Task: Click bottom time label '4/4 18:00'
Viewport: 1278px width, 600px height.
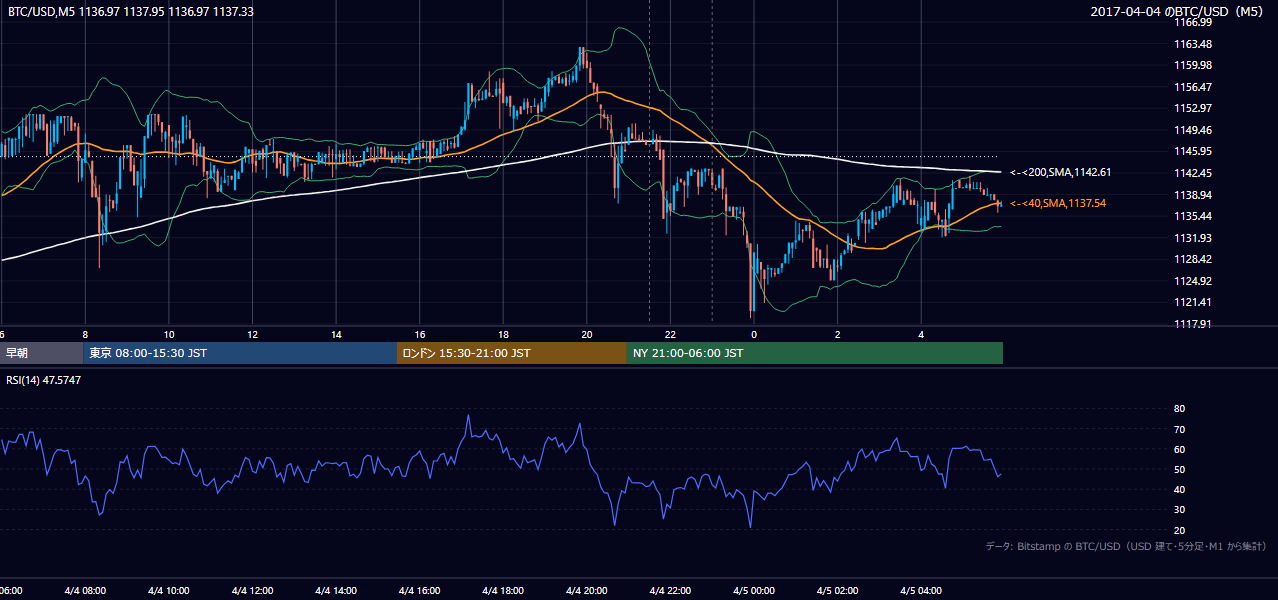Action: coord(503,591)
